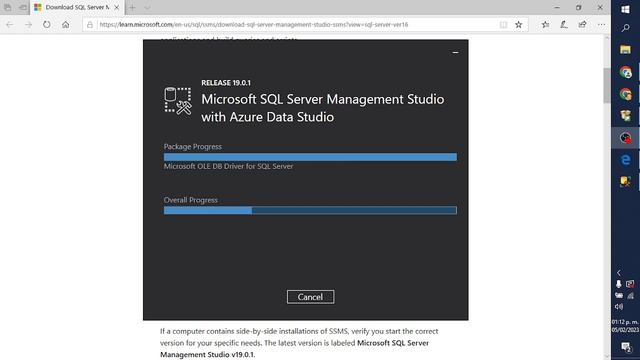Click the Package Progress bar
Image resolution: width=640 pixels, height=360 pixels.
point(310,157)
